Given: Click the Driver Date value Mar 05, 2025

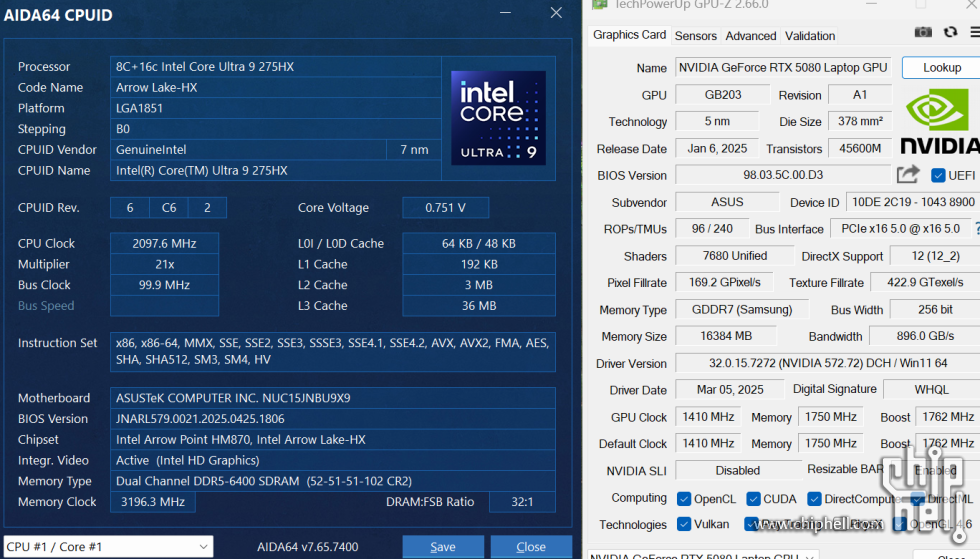Looking at the screenshot, I should click(730, 390).
